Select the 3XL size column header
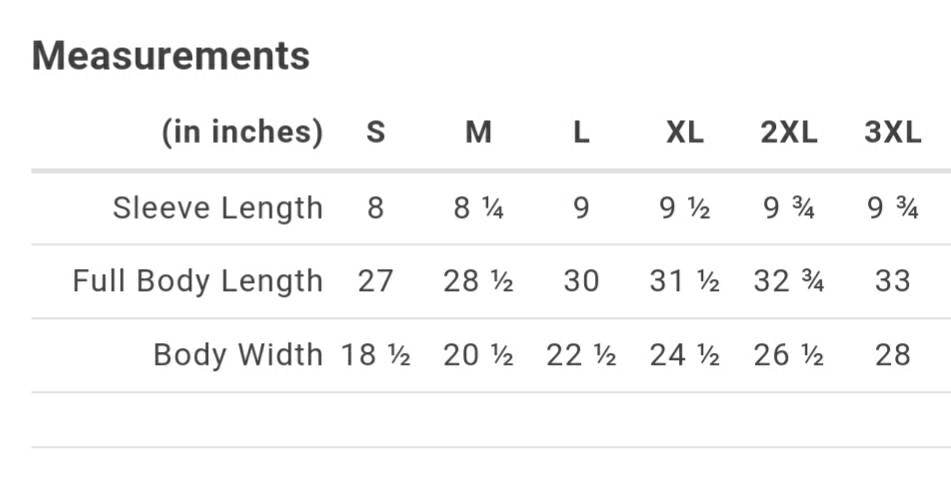This screenshot has width=951, height=489. 892,133
